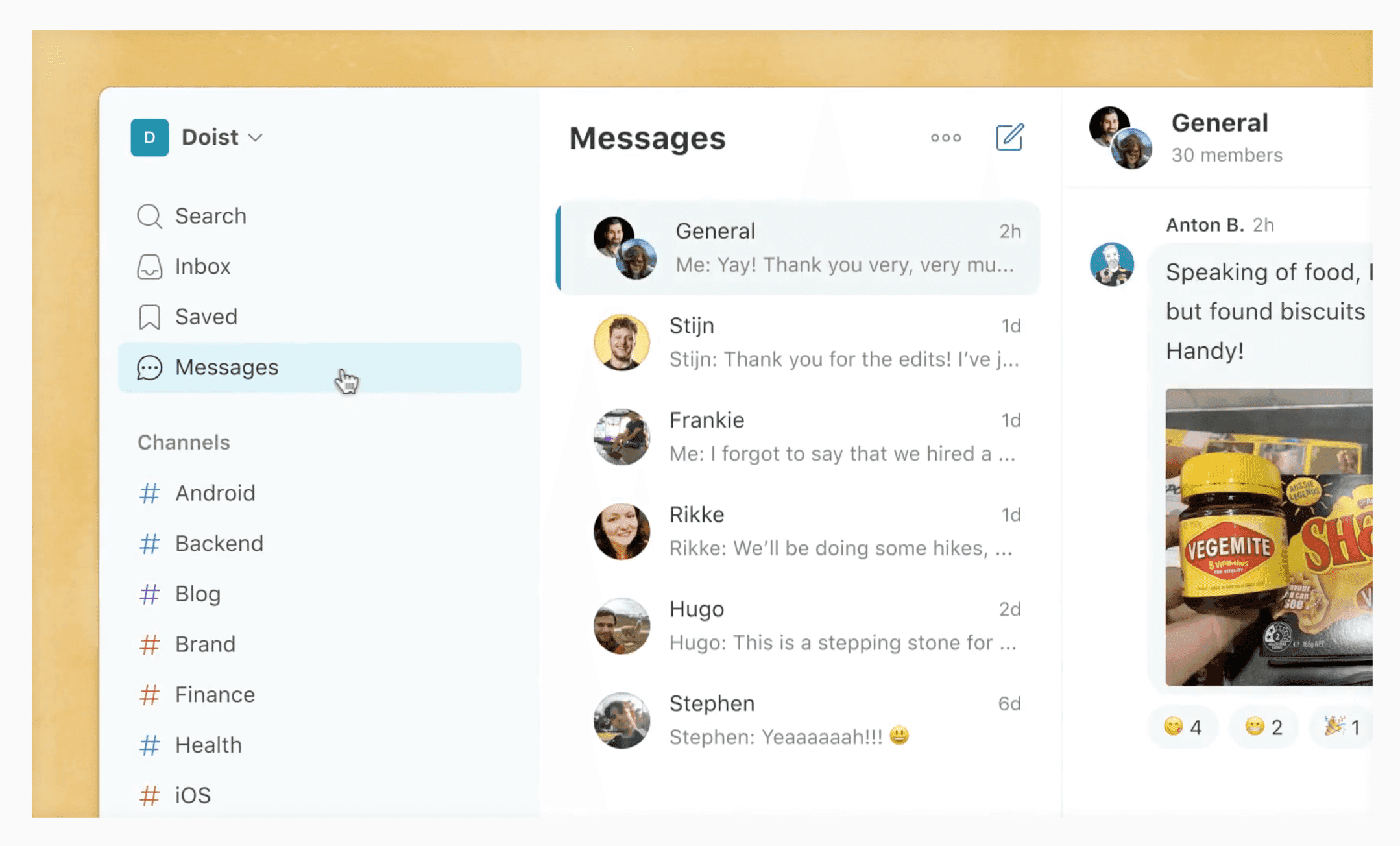
Task: Click the Inbox tray icon
Action: tap(149, 267)
